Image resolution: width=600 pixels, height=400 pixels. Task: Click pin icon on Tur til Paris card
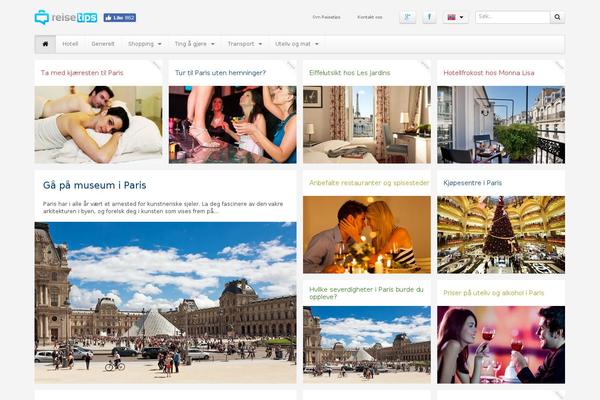point(291,65)
